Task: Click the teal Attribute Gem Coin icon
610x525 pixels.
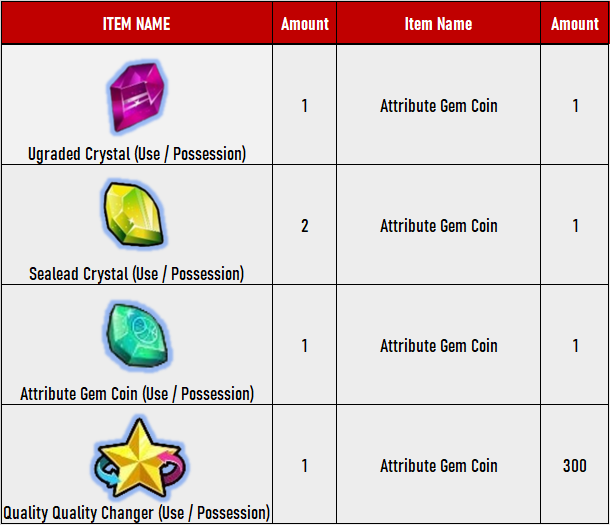Action: point(137,336)
